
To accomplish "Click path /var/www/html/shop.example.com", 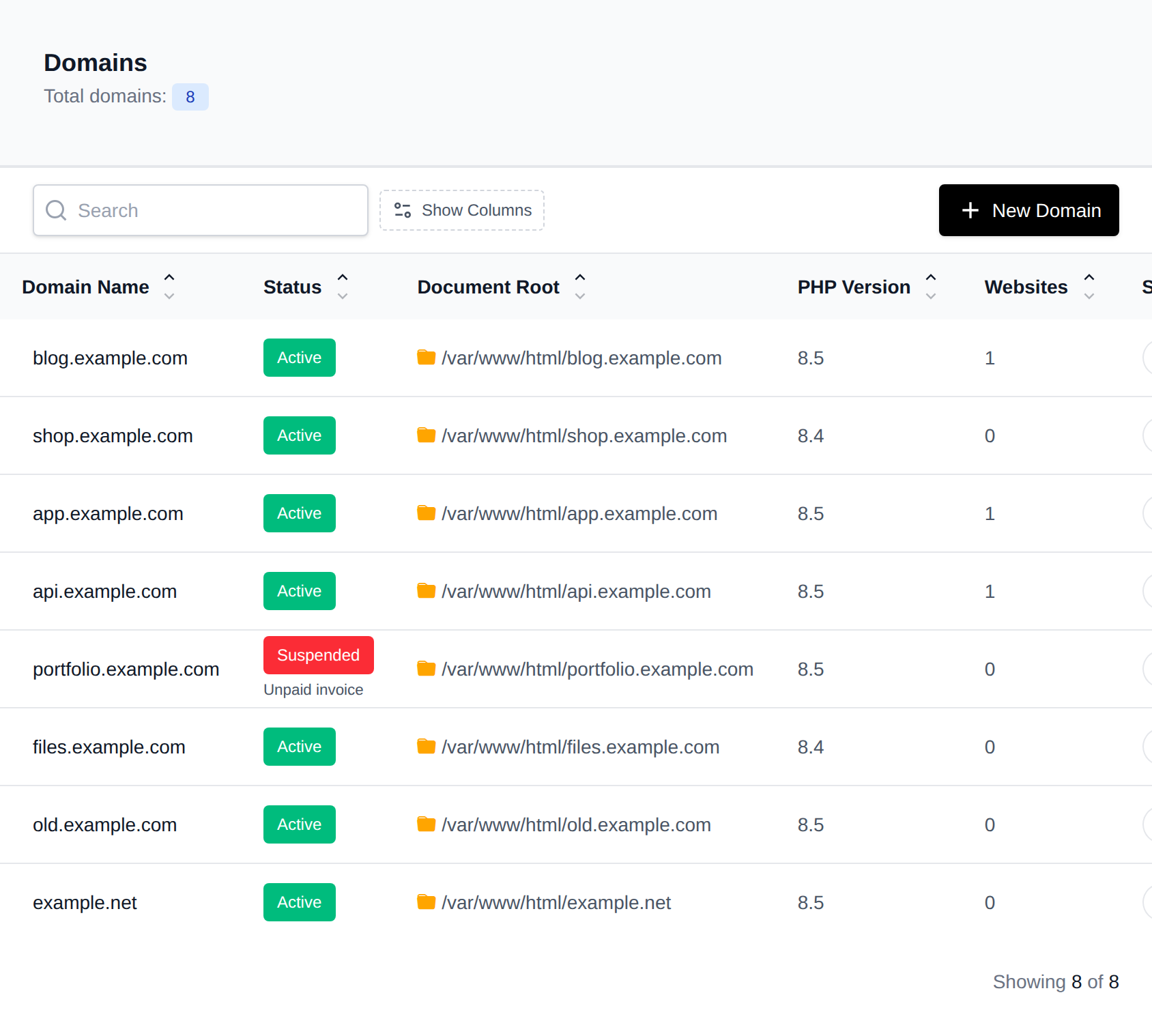I will point(584,436).
